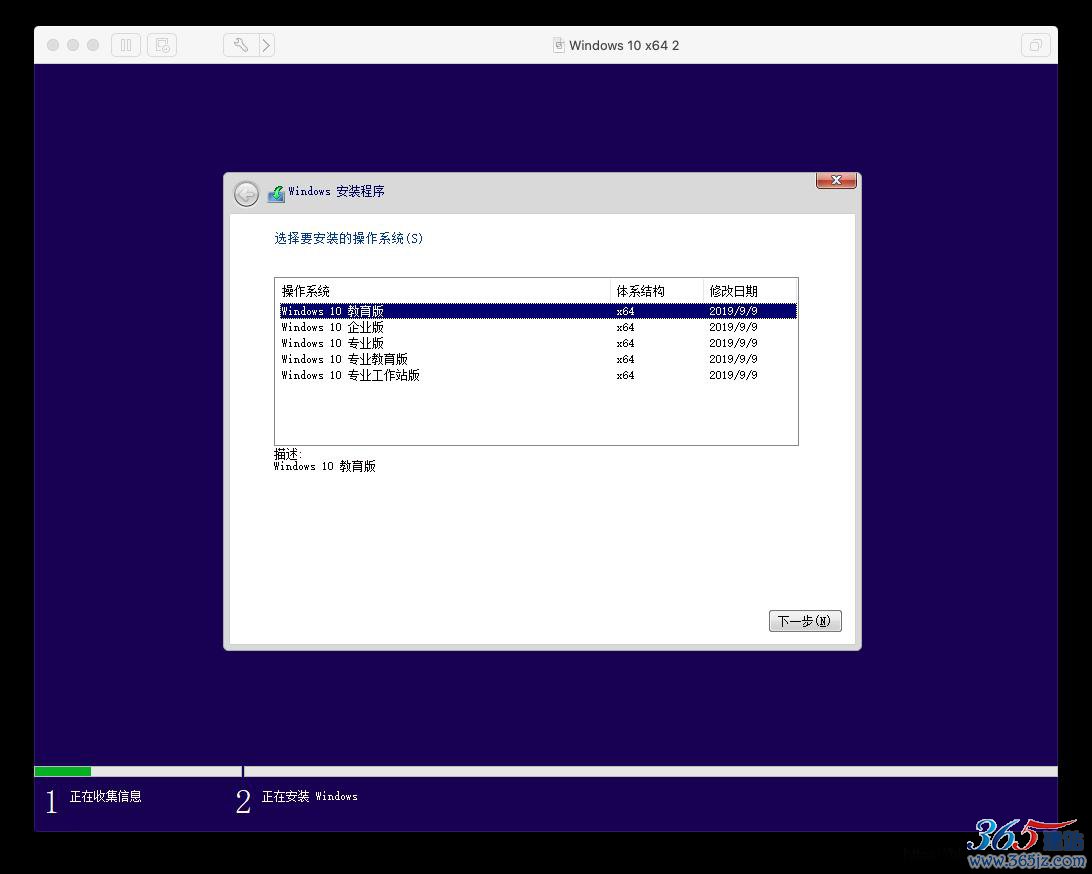Click the 下一步(N) button

click(x=805, y=621)
